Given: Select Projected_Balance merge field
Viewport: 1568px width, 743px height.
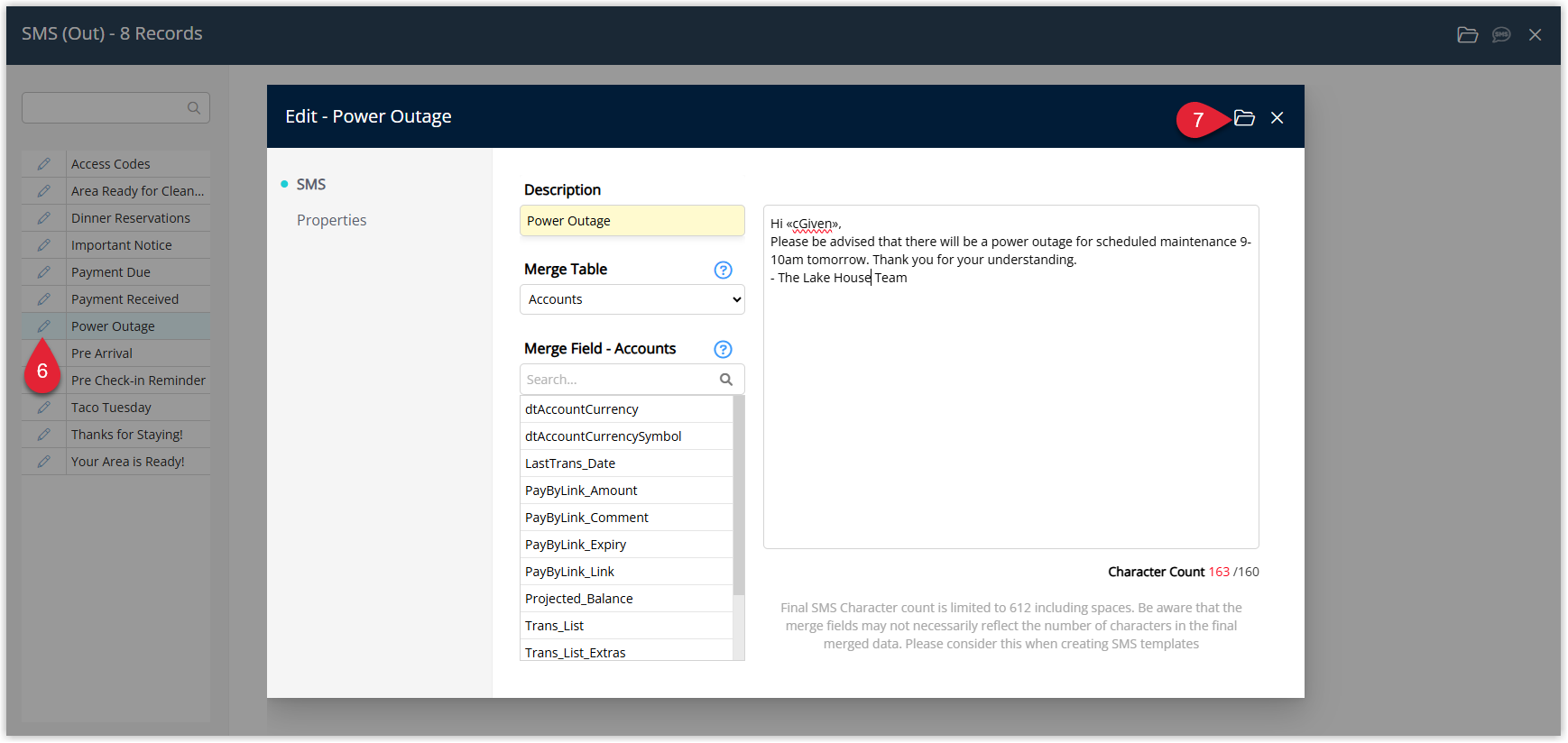Looking at the screenshot, I should (x=626, y=599).
